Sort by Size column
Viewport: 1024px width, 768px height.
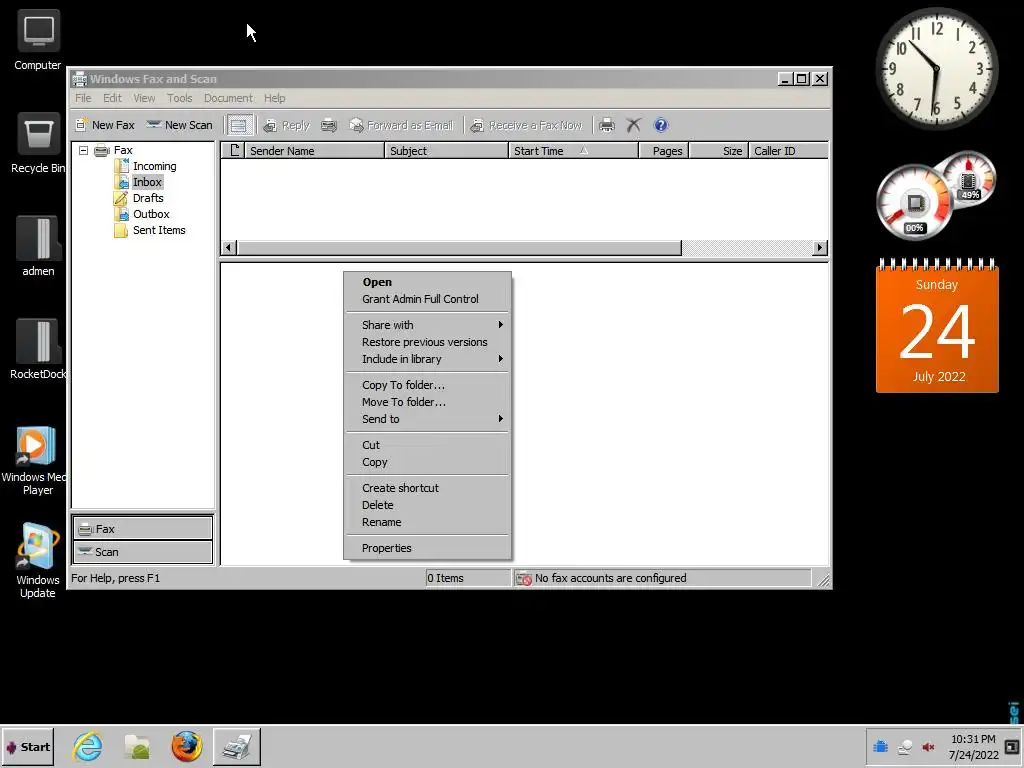click(718, 151)
